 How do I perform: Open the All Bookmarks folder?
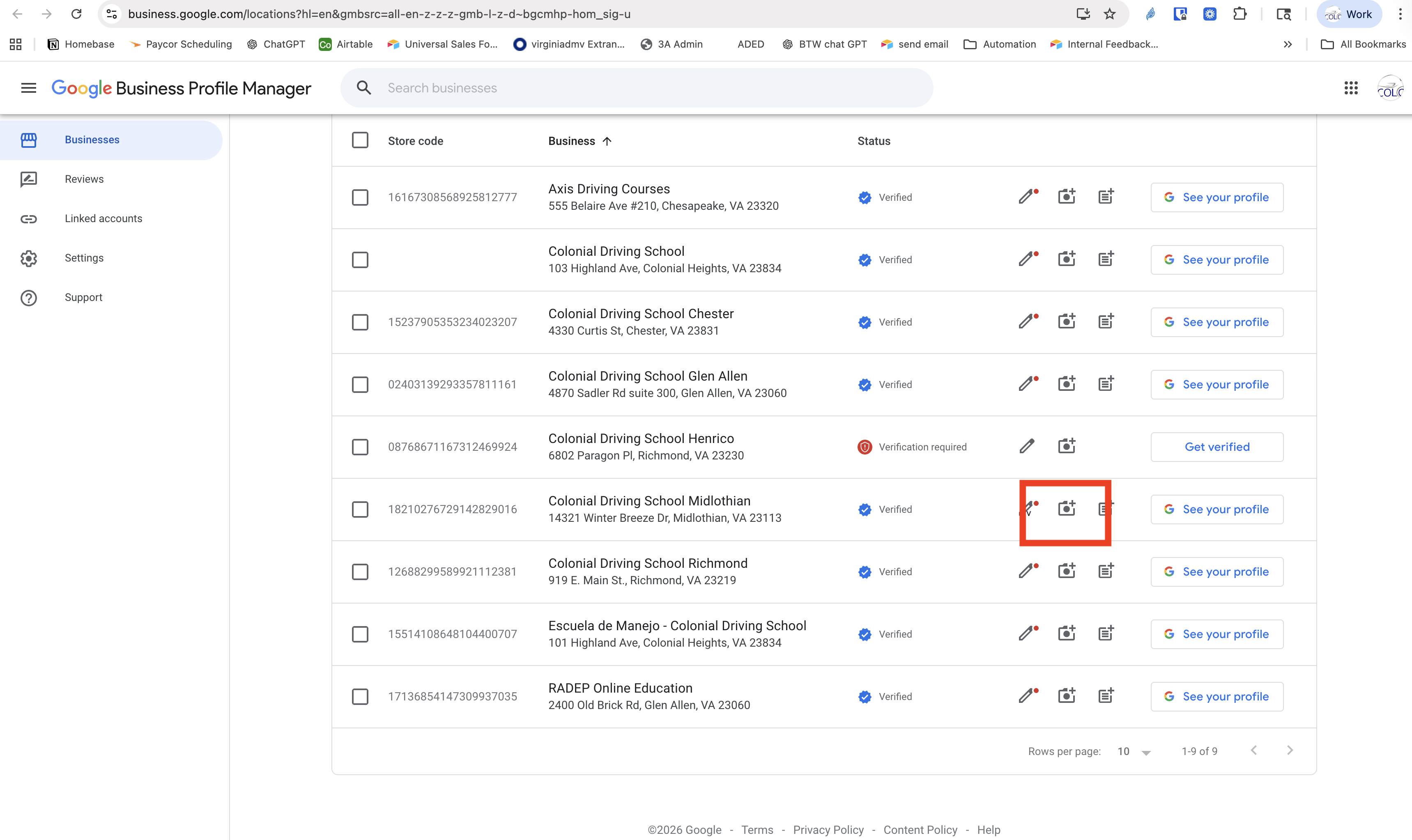coord(1363,44)
